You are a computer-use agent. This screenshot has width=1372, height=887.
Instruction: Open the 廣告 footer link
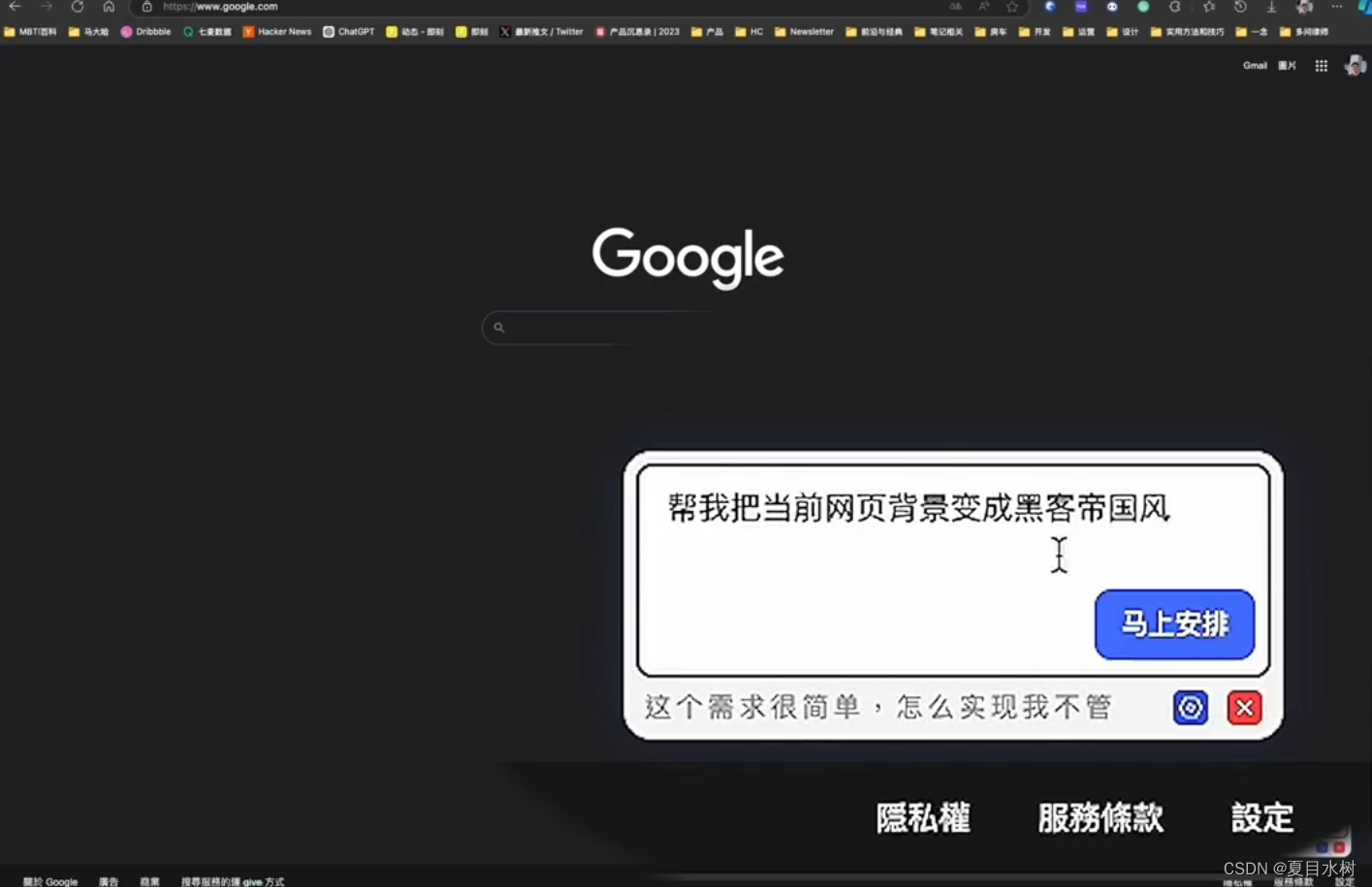click(109, 881)
